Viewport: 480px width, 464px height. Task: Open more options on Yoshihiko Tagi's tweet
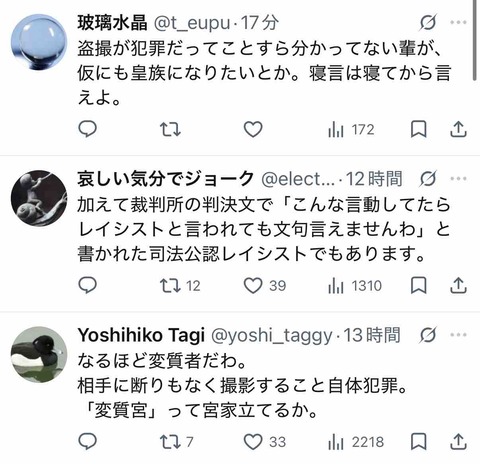(x=458, y=335)
